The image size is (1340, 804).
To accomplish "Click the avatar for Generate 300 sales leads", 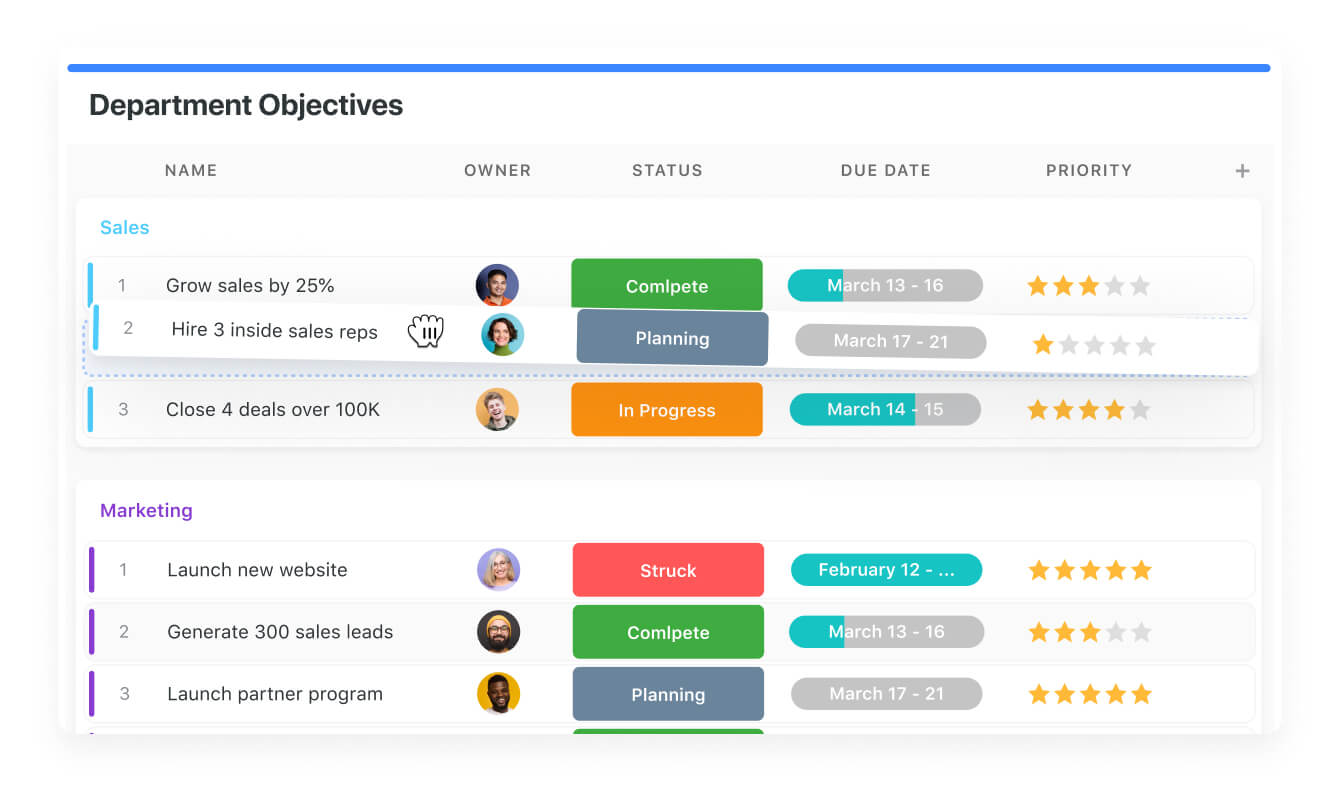I will tap(498, 631).
